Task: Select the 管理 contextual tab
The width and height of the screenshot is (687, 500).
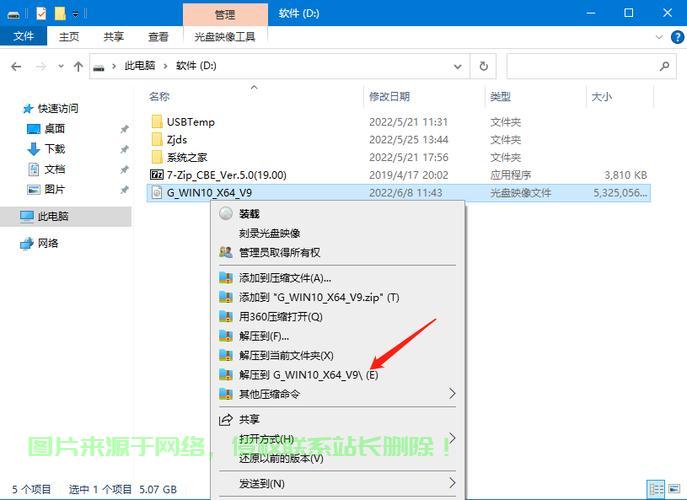Action: pyautogui.click(x=225, y=14)
